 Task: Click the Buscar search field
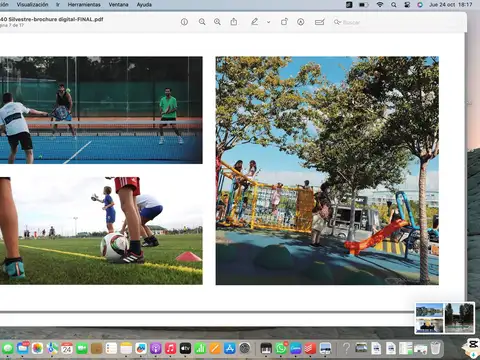click(x=397, y=22)
